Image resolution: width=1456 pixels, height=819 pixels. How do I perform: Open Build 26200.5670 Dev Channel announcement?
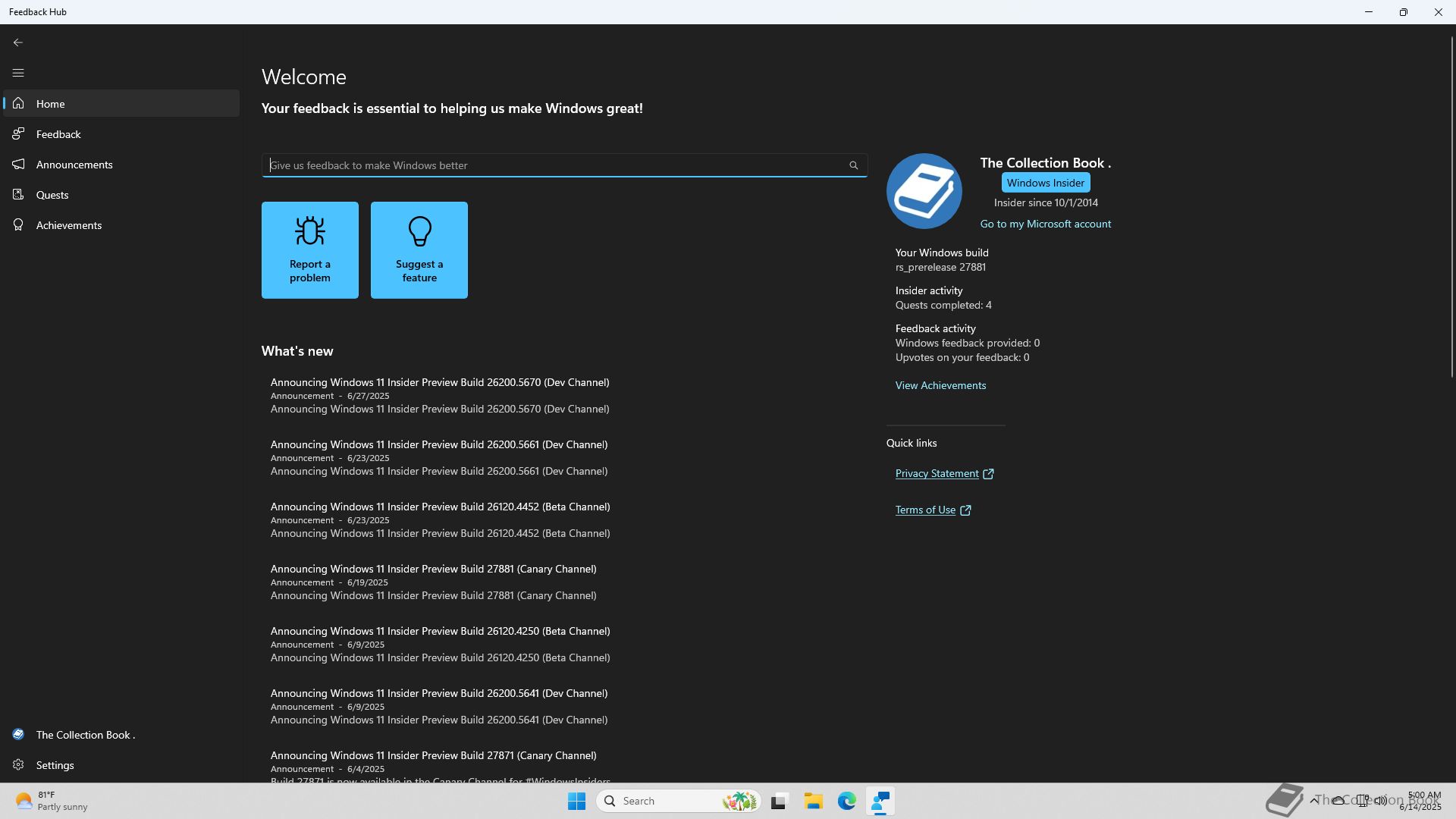coord(439,382)
